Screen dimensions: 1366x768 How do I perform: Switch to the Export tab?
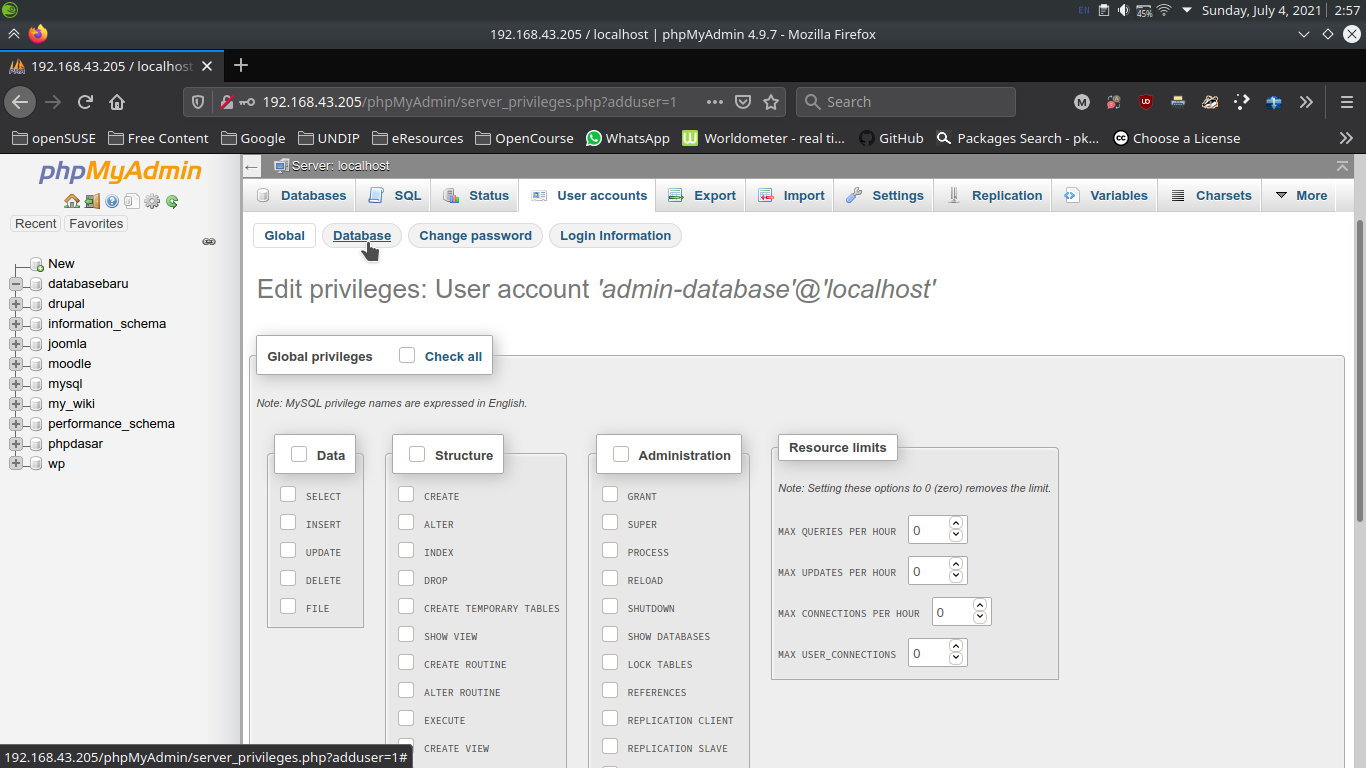tap(702, 196)
